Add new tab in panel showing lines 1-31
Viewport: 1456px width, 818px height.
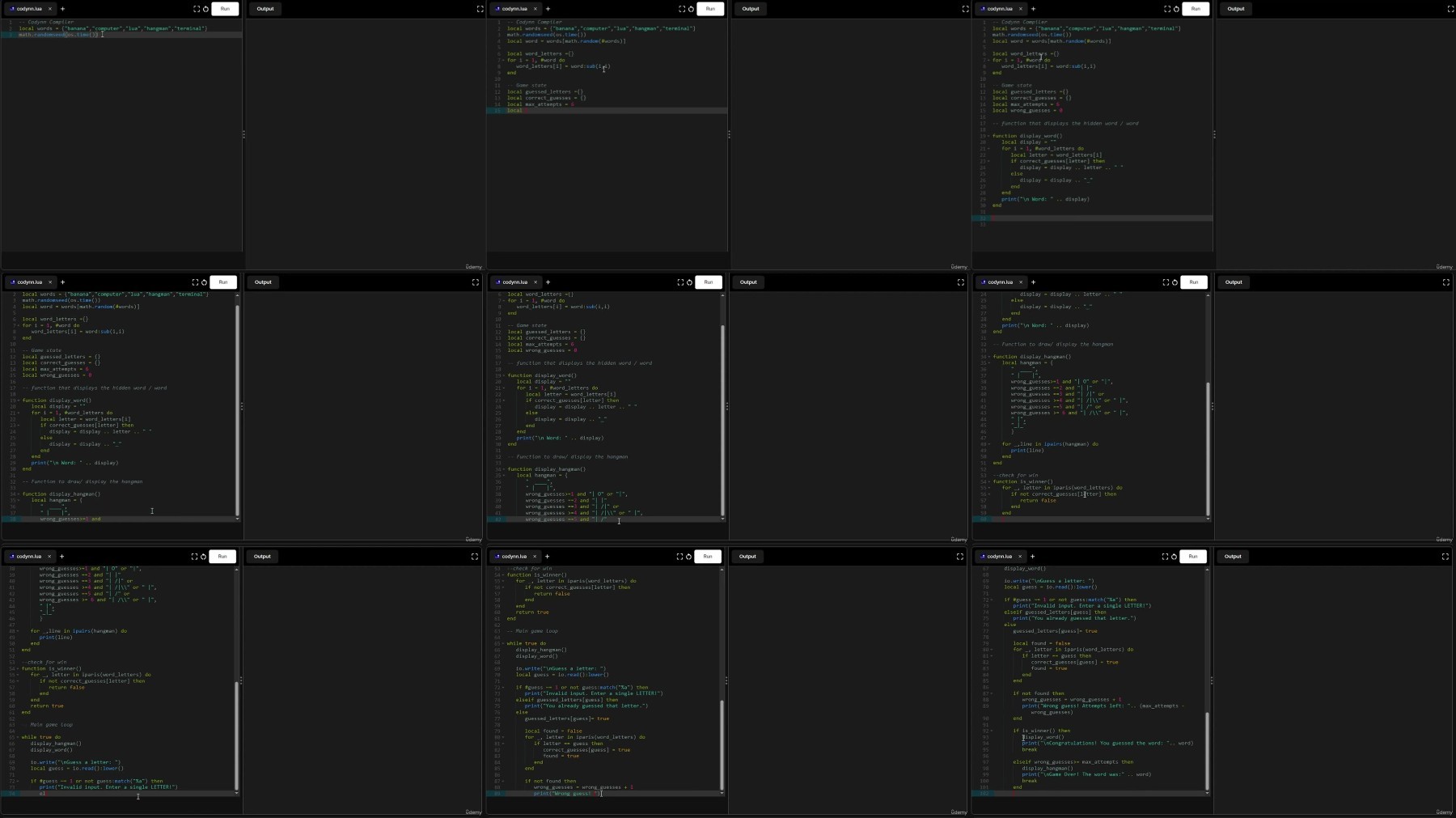click(1033, 9)
